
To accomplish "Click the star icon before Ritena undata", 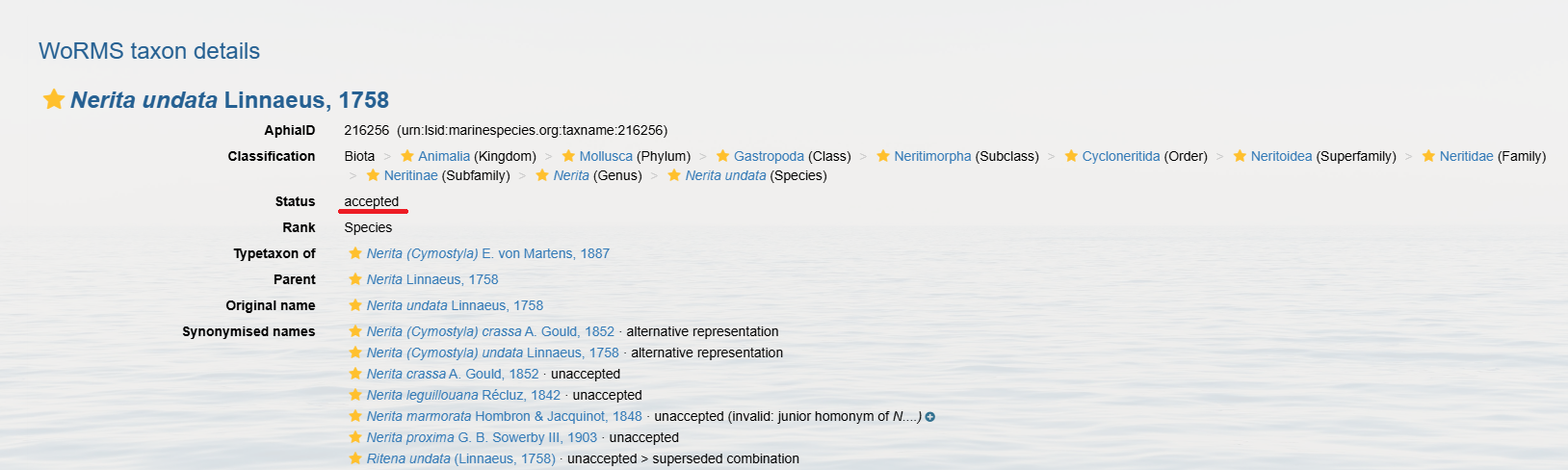I will (x=355, y=458).
